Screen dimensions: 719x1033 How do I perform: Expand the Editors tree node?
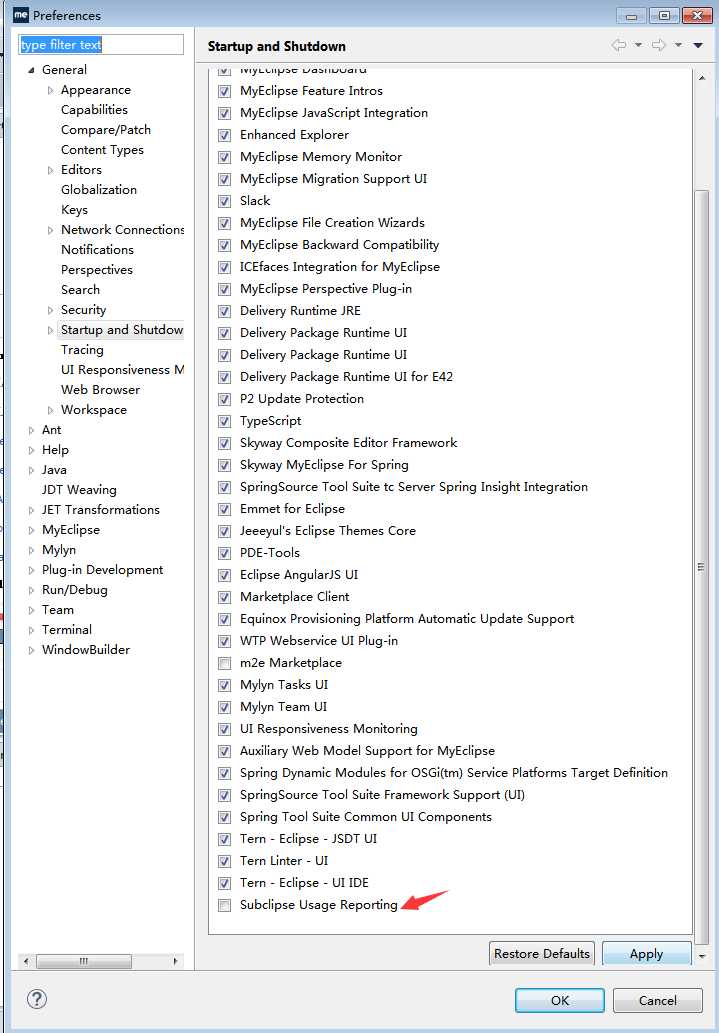point(50,170)
